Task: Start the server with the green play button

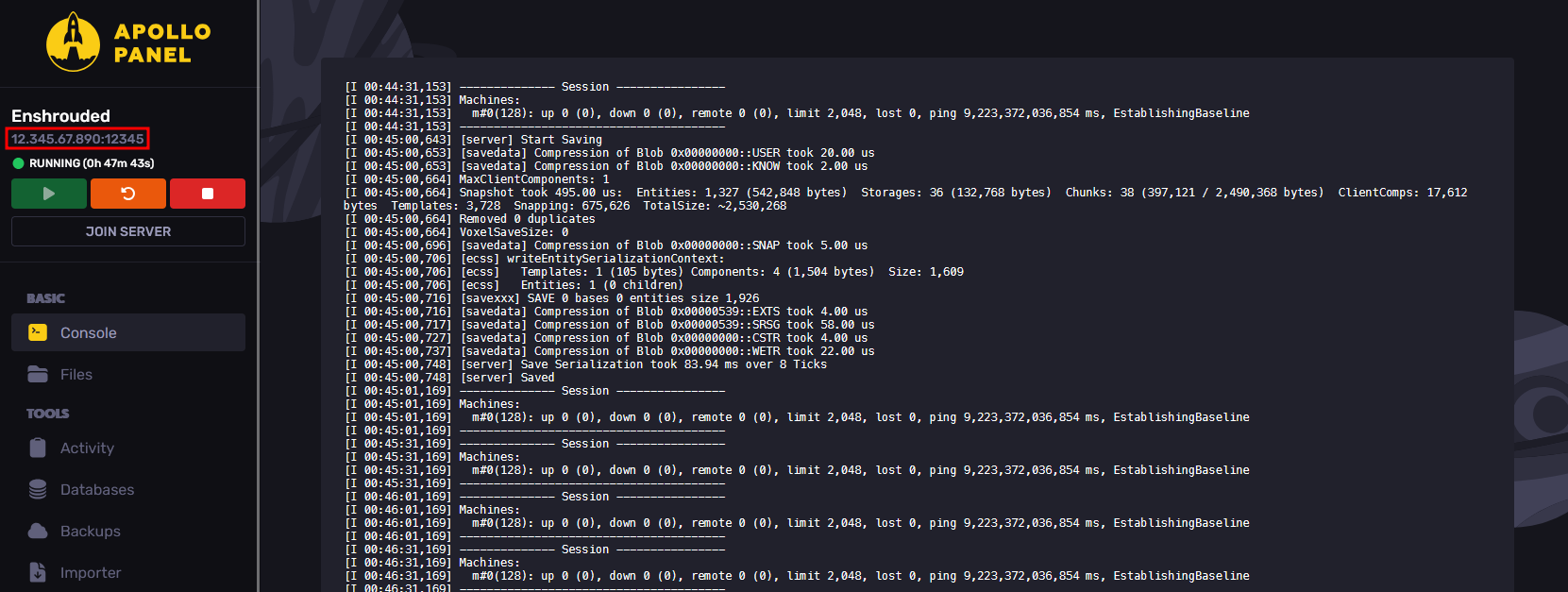Action: click(x=49, y=194)
